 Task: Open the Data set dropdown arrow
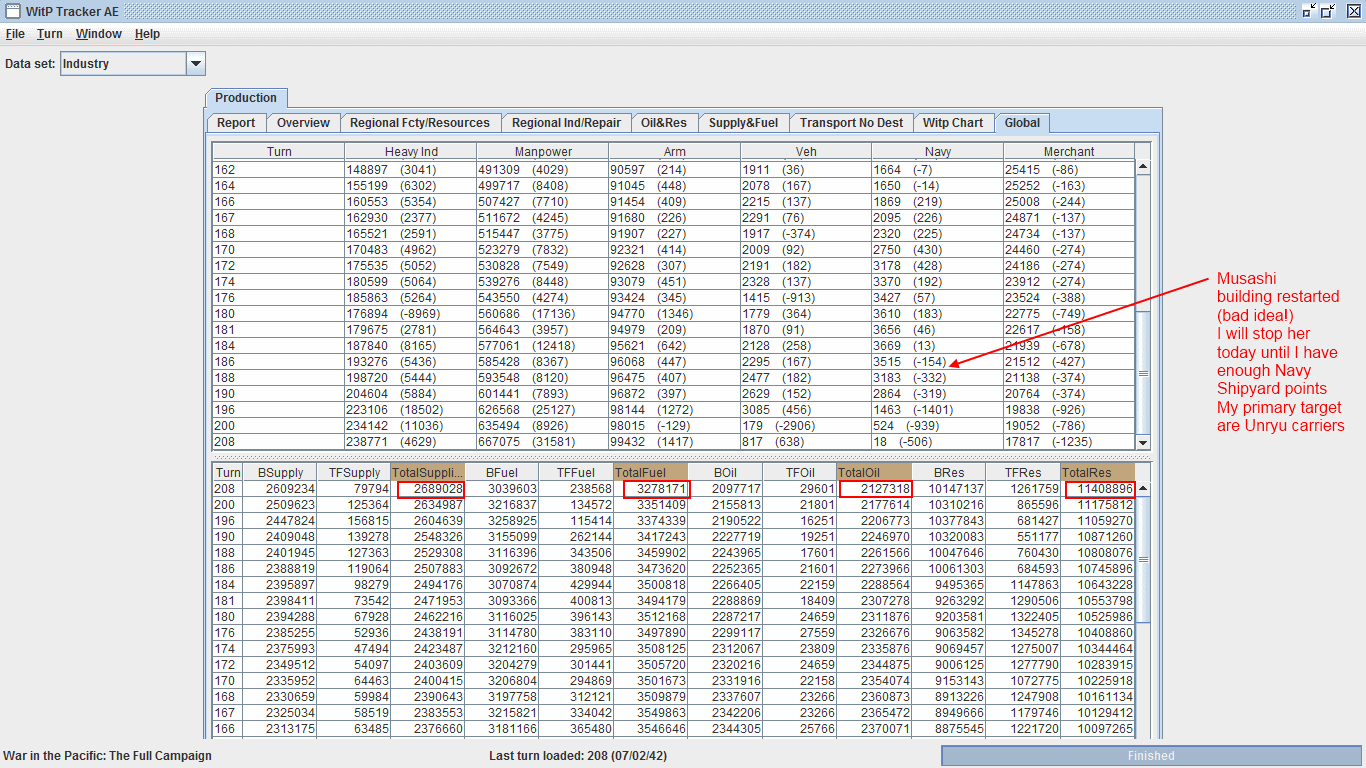click(195, 64)
